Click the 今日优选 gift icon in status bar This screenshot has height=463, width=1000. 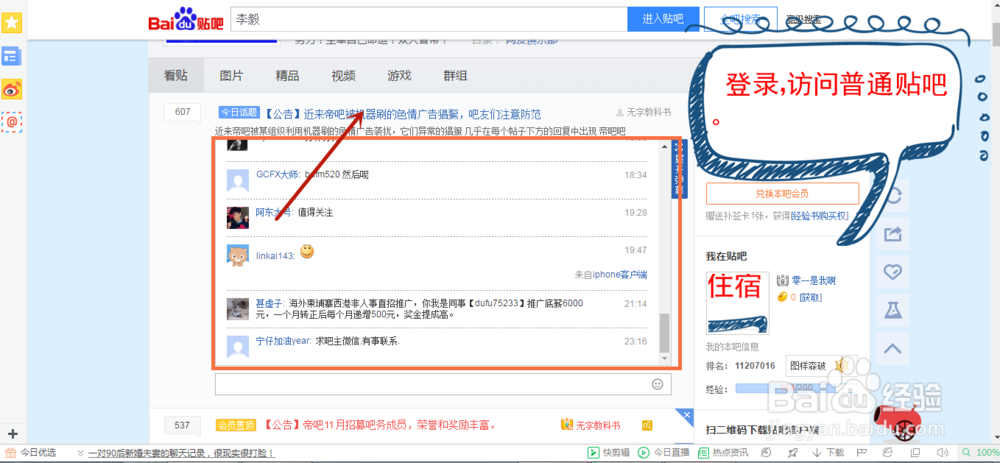click(x=11, y=453)
